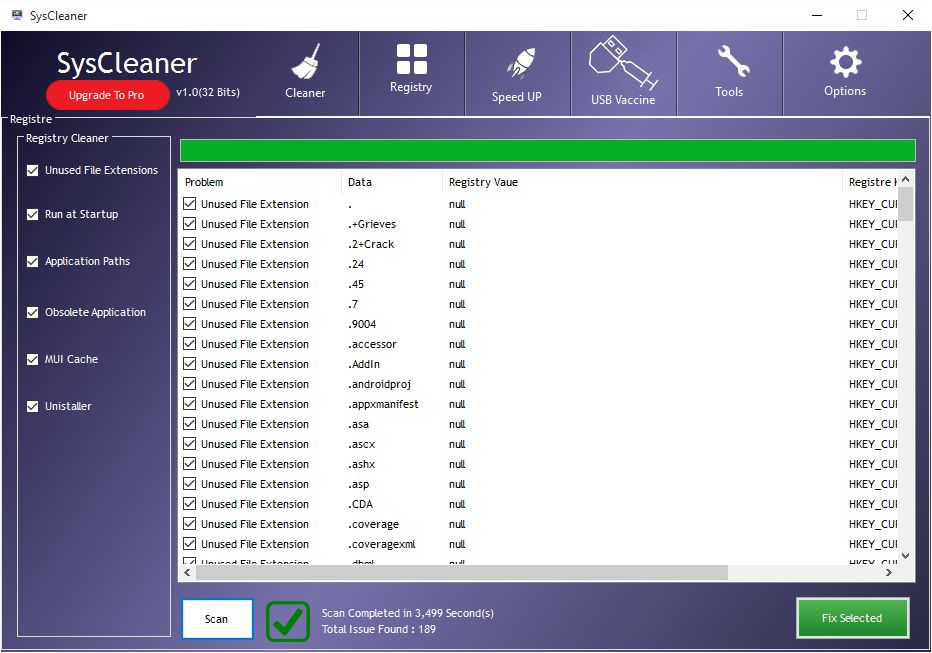Screen dimensions: 932x653
Task: Select the .45 data cell
Action: (356, 284)
